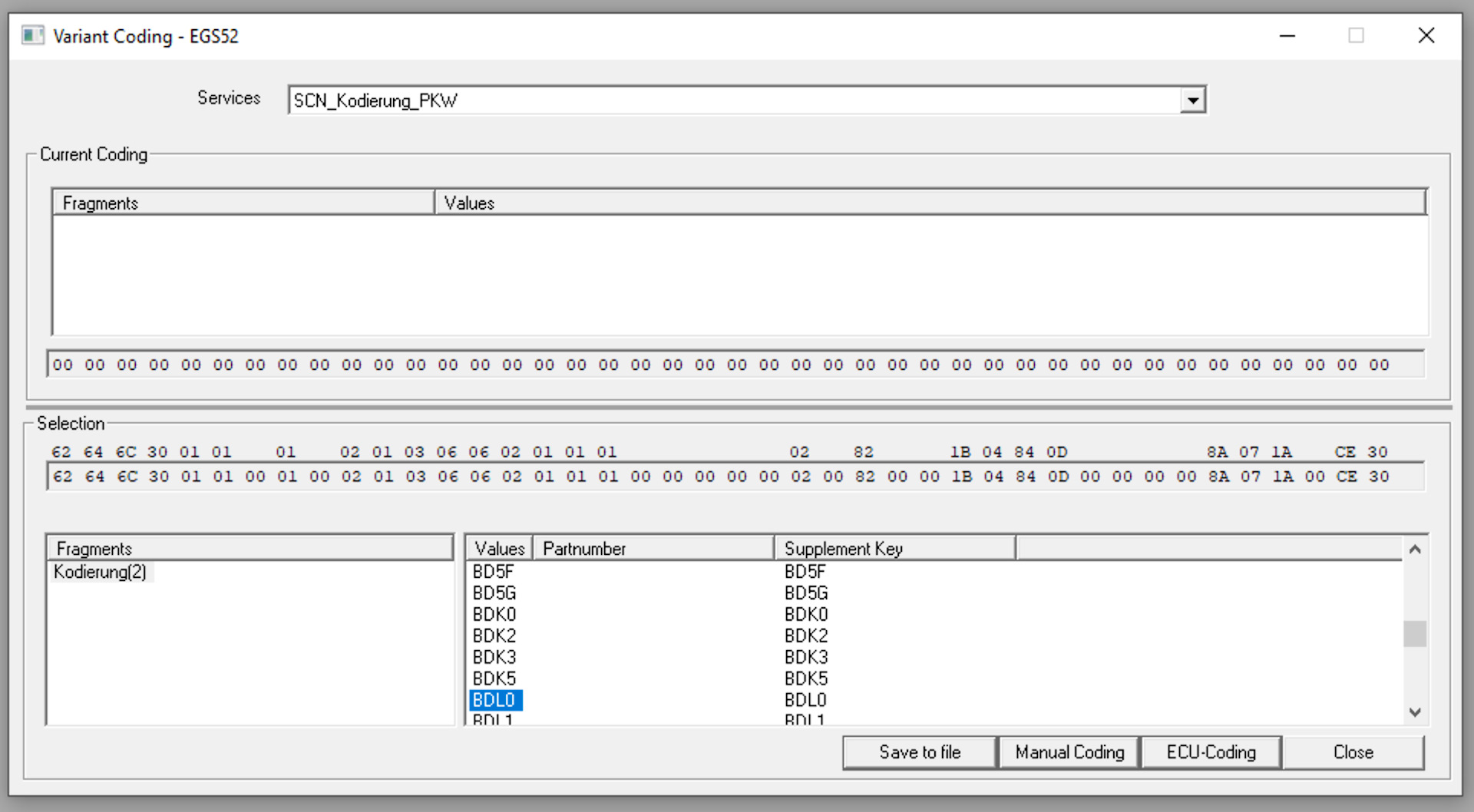Click the Values header in Current Coding
Image resolution: width=1474 pixels, height=812 pixels.
point(930,203)
